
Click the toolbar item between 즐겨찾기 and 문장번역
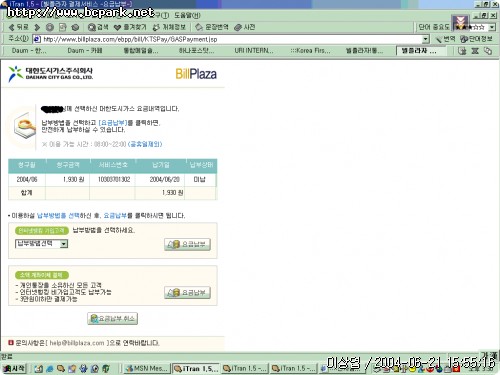click(169, 27)
